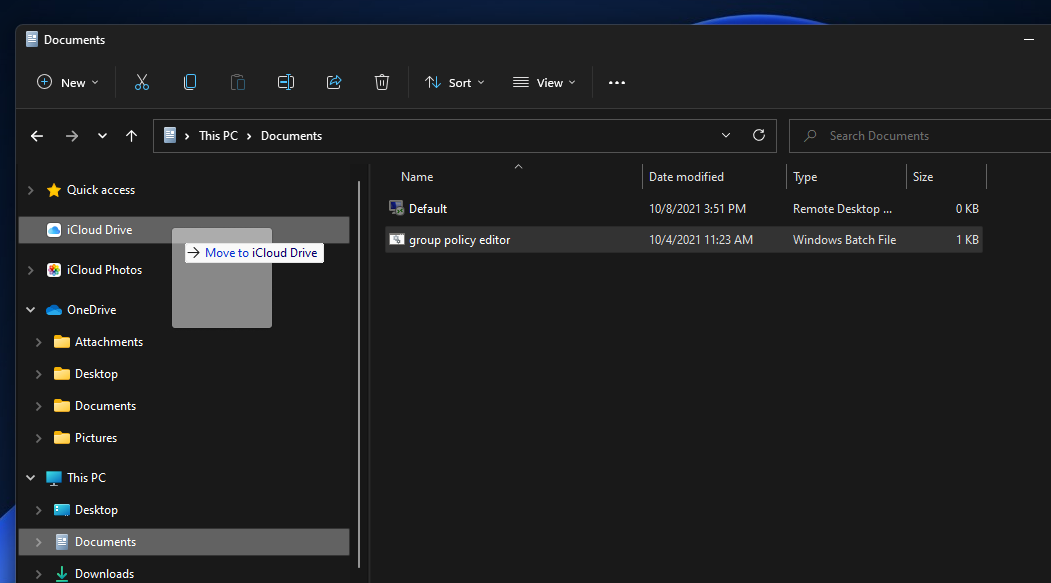
Task: Refresh the Documents folder view
Action: 758,135
